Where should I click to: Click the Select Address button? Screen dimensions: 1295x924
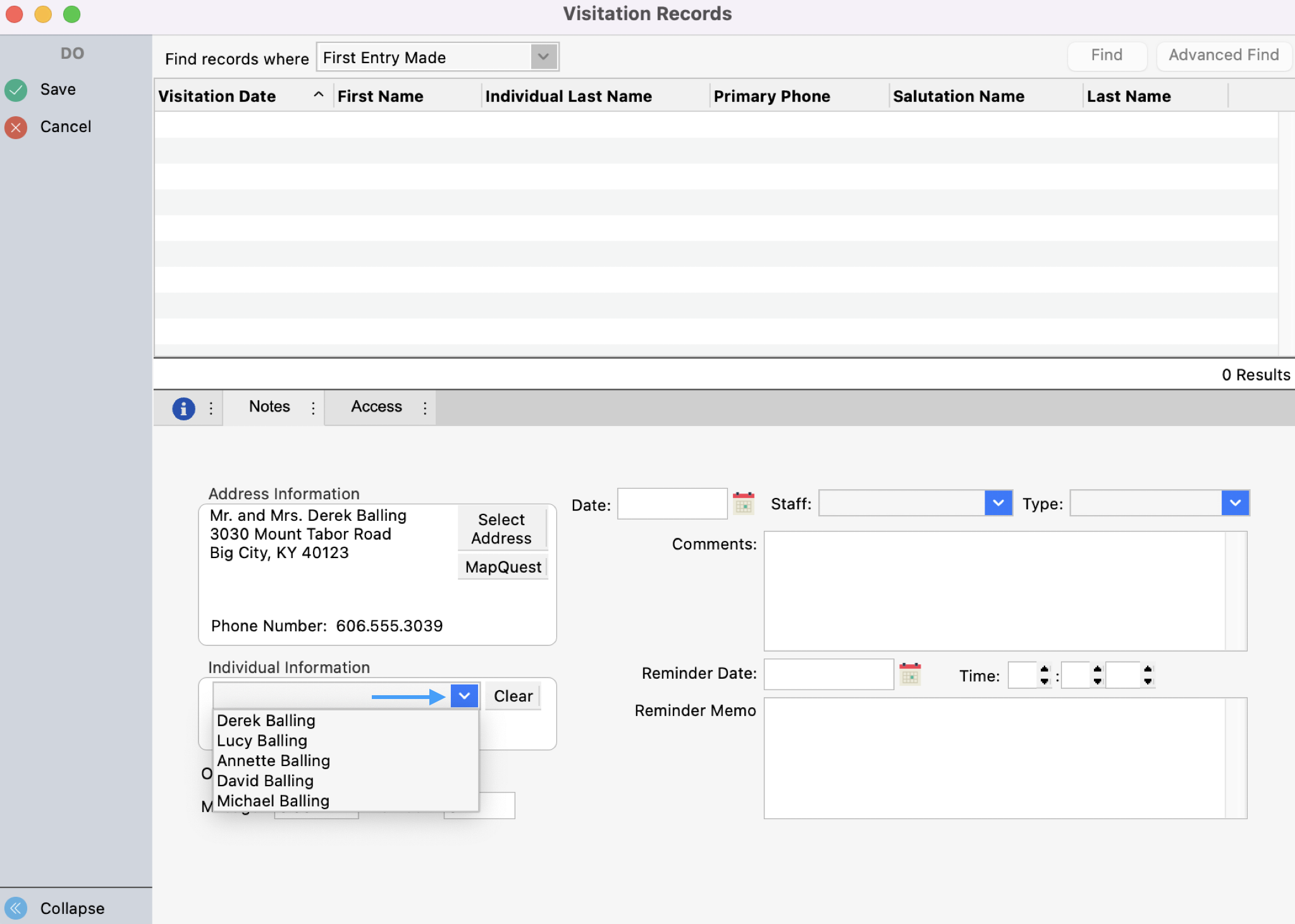(x=501, y=528)
